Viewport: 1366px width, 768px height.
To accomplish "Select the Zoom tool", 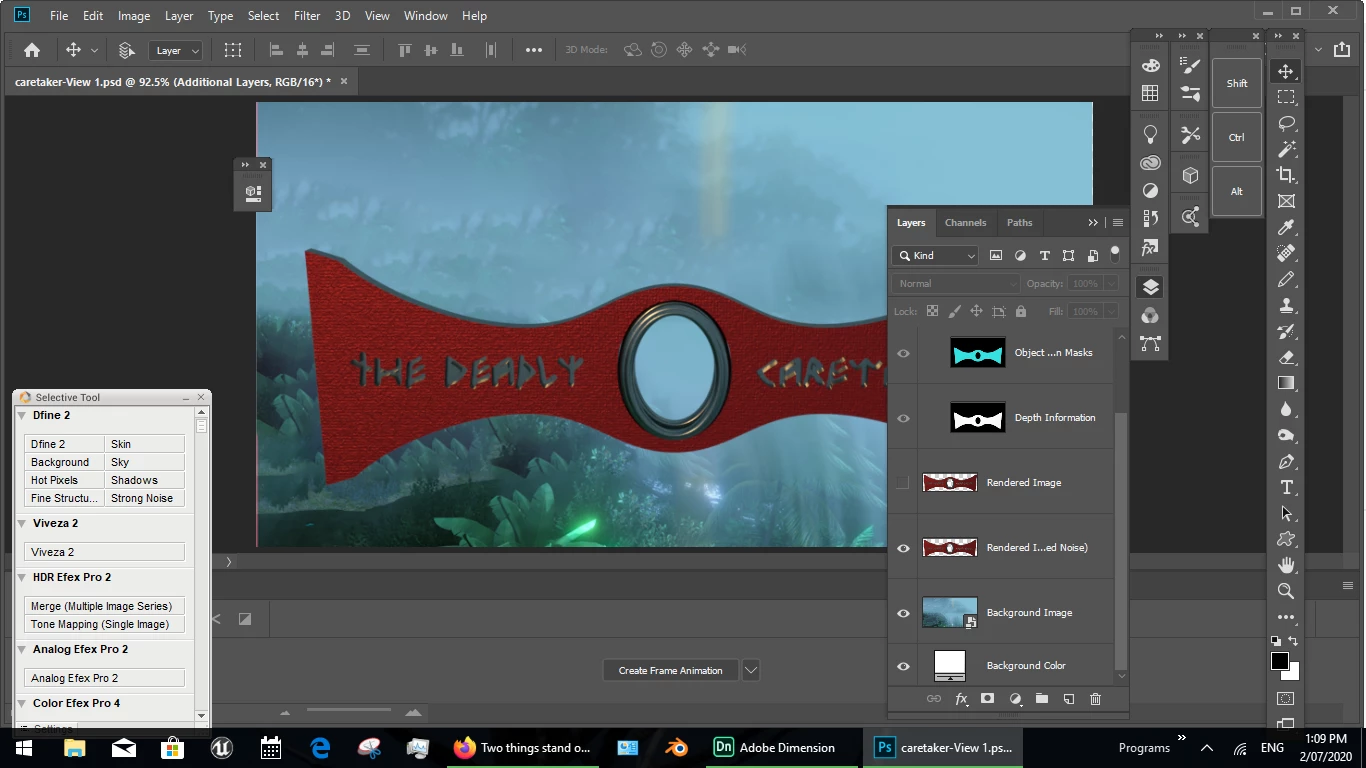I will [x=1286, y=591].
